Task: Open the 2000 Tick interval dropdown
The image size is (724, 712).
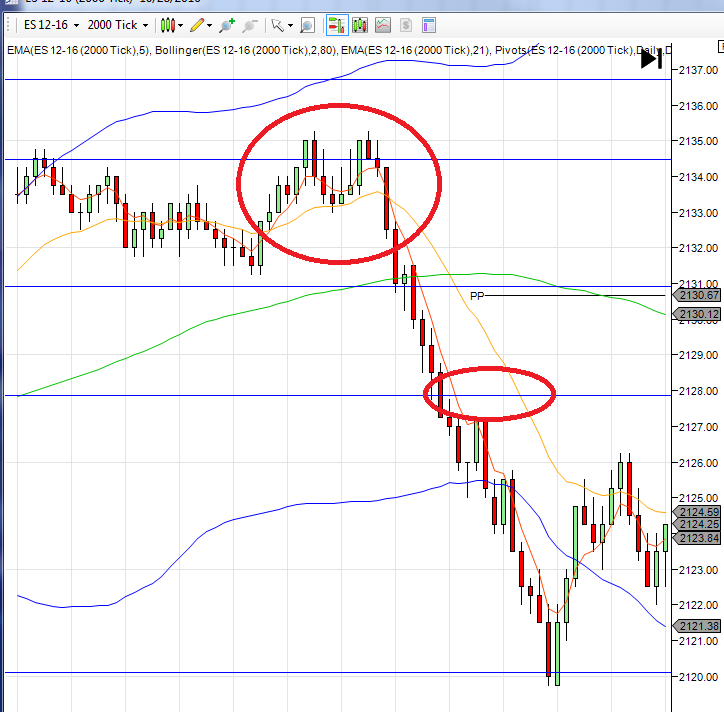Action: pos(117,25)
